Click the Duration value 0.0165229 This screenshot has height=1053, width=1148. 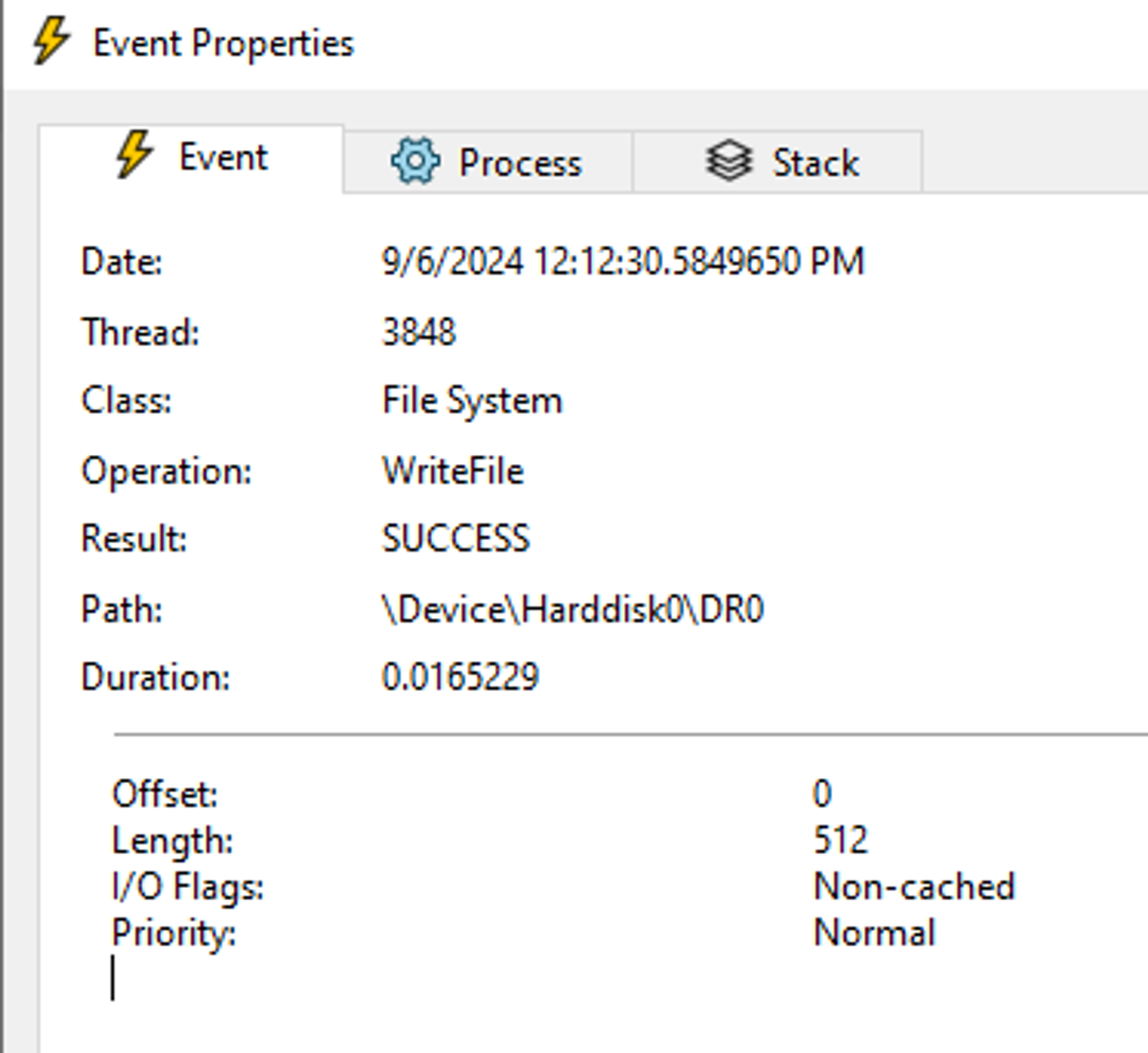460,676
